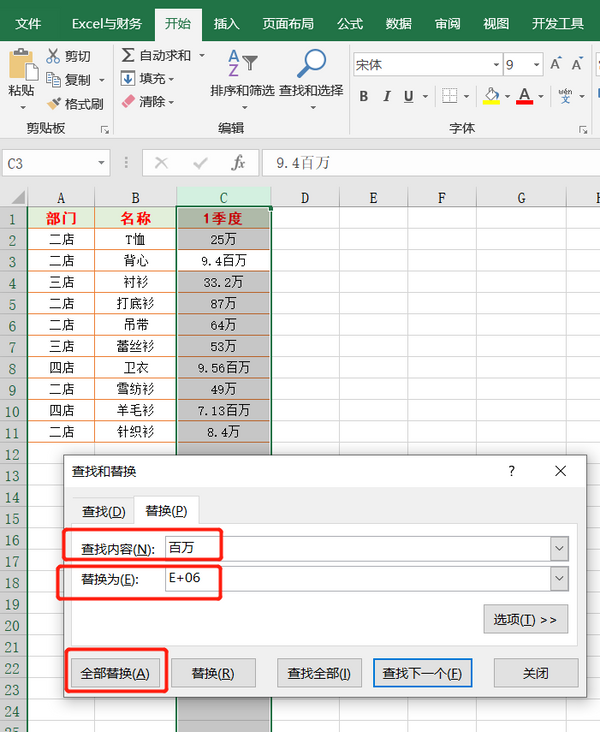Click 全部替换(A) Replace All button
600x732 pixels.
tap(115, 673)
